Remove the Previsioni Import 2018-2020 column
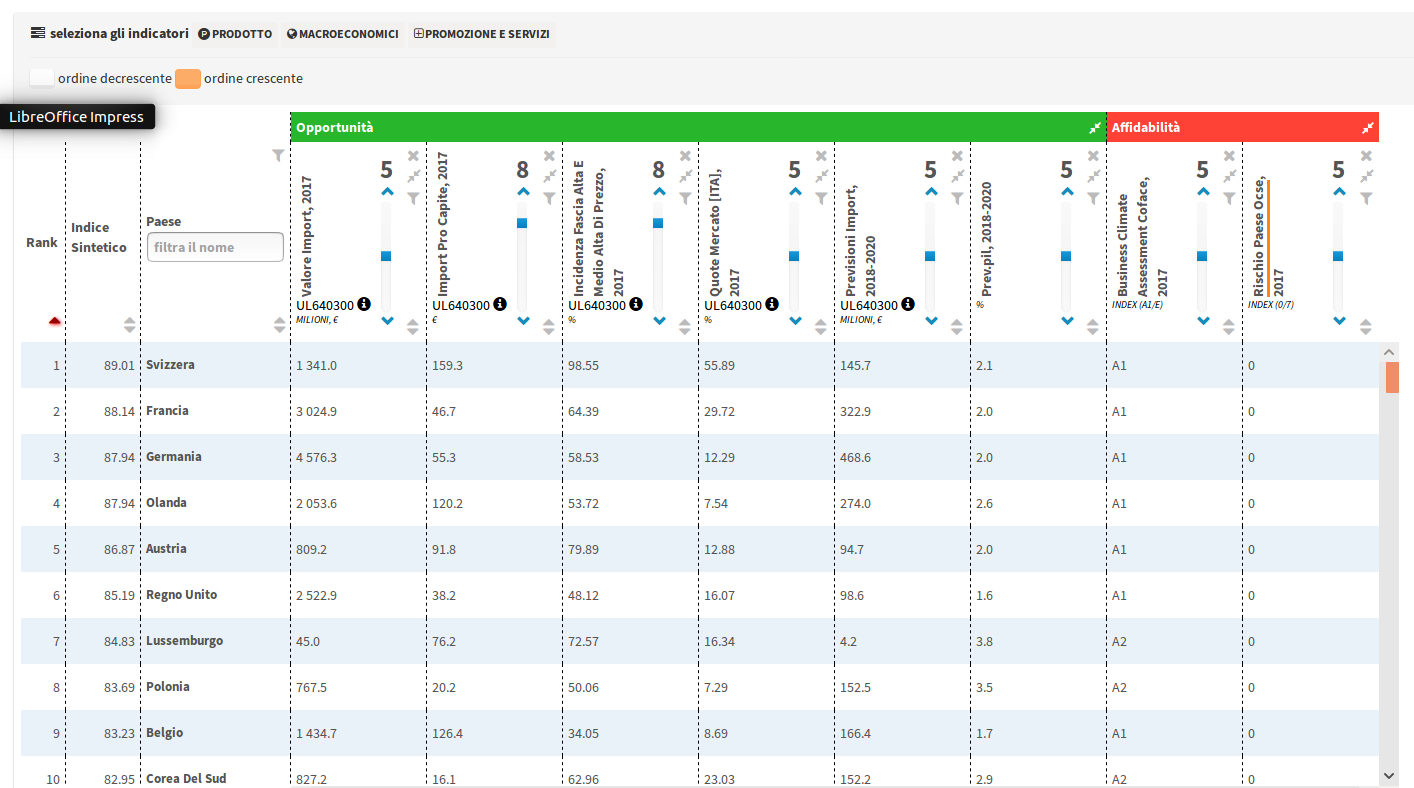The height and width of the screenshot is (788, 1414). click(957, 156)
